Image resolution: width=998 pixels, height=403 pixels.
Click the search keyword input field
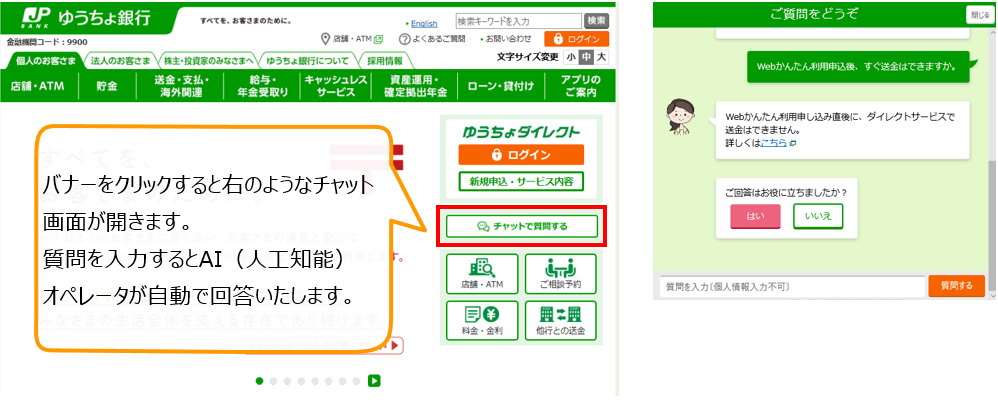519,21
